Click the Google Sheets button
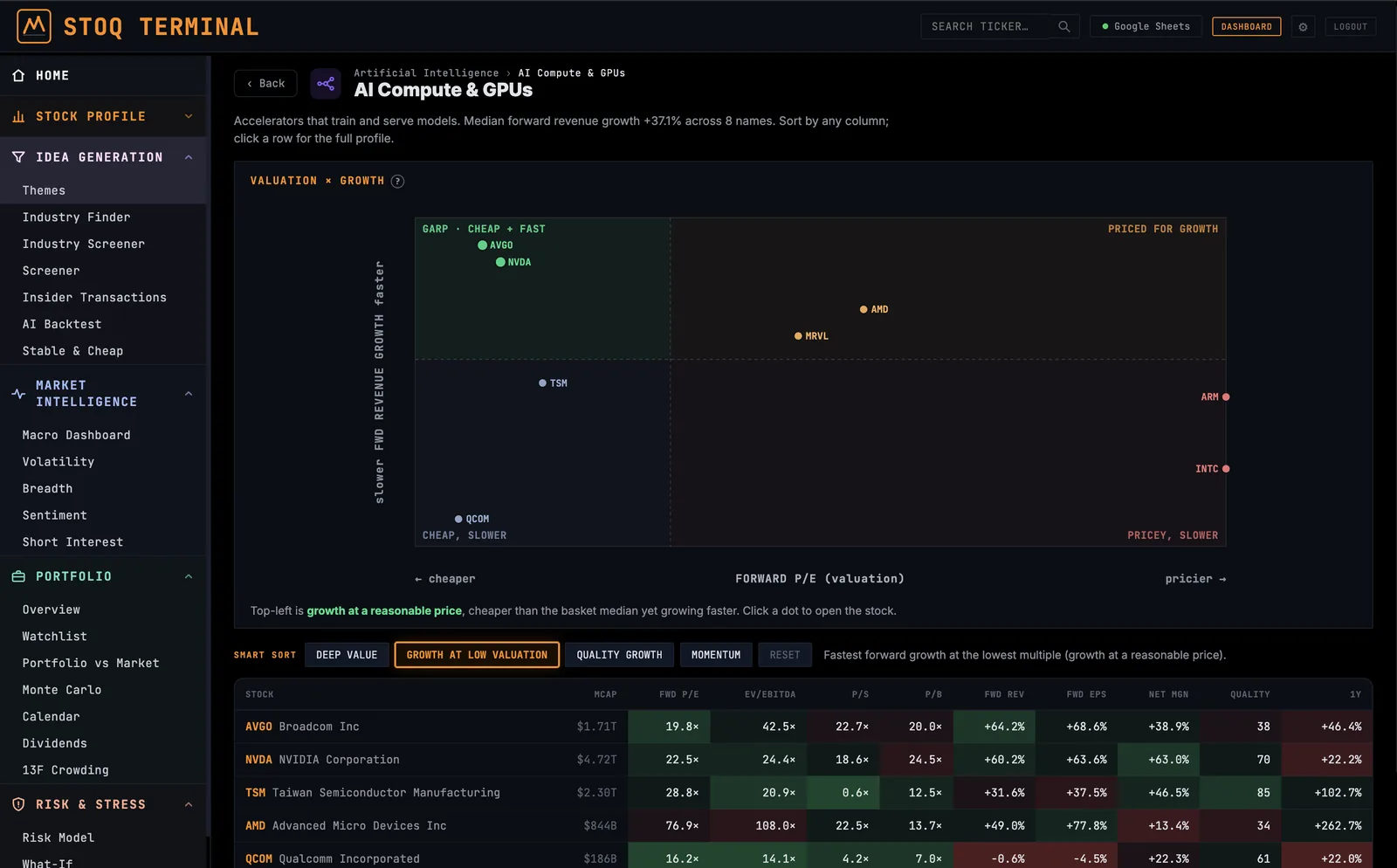Viewport: 1397px width, 868px height. 1146,26
